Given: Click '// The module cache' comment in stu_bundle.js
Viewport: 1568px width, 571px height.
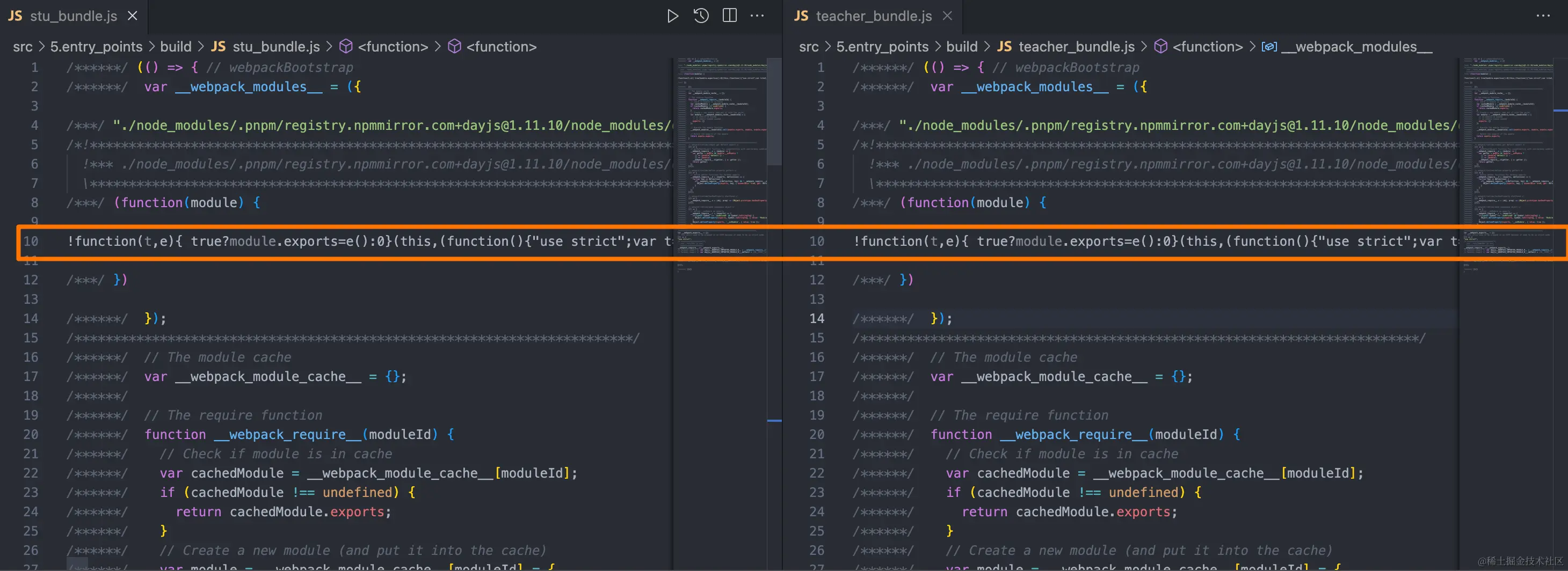Looking at the screenshot, I should [x=217, y=357].
